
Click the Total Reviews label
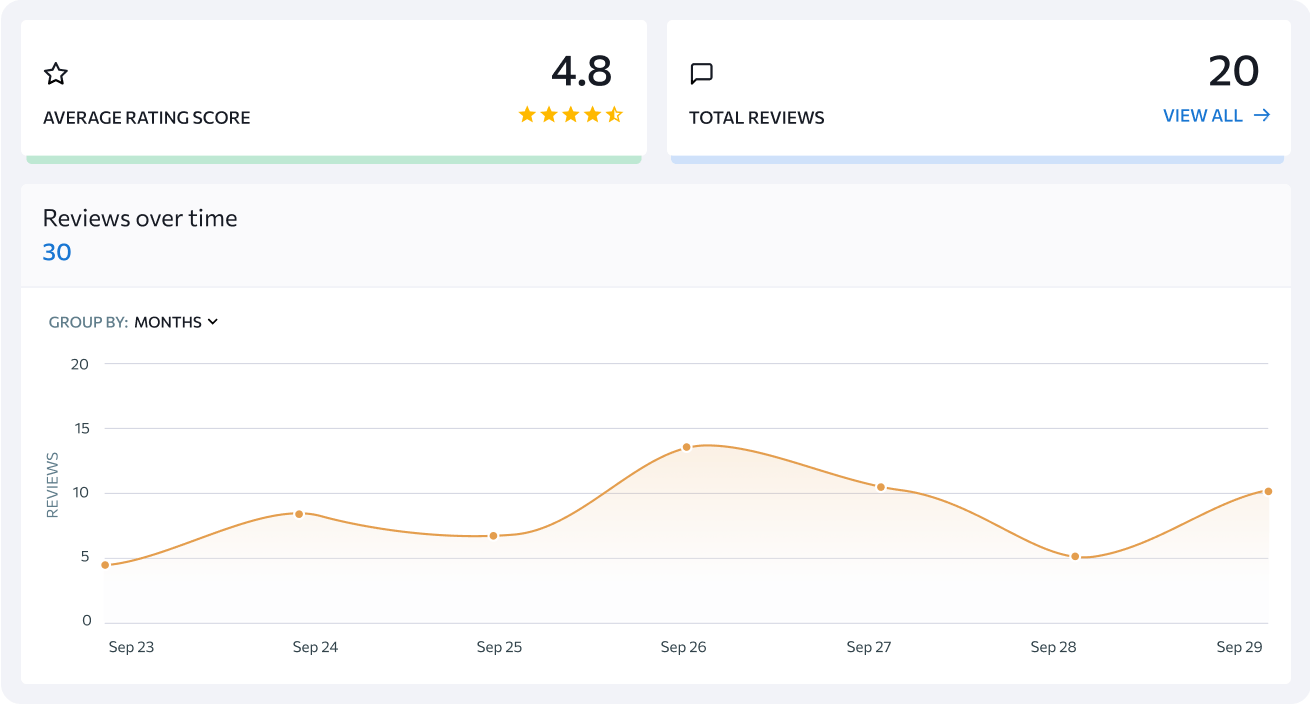[757, 118]
